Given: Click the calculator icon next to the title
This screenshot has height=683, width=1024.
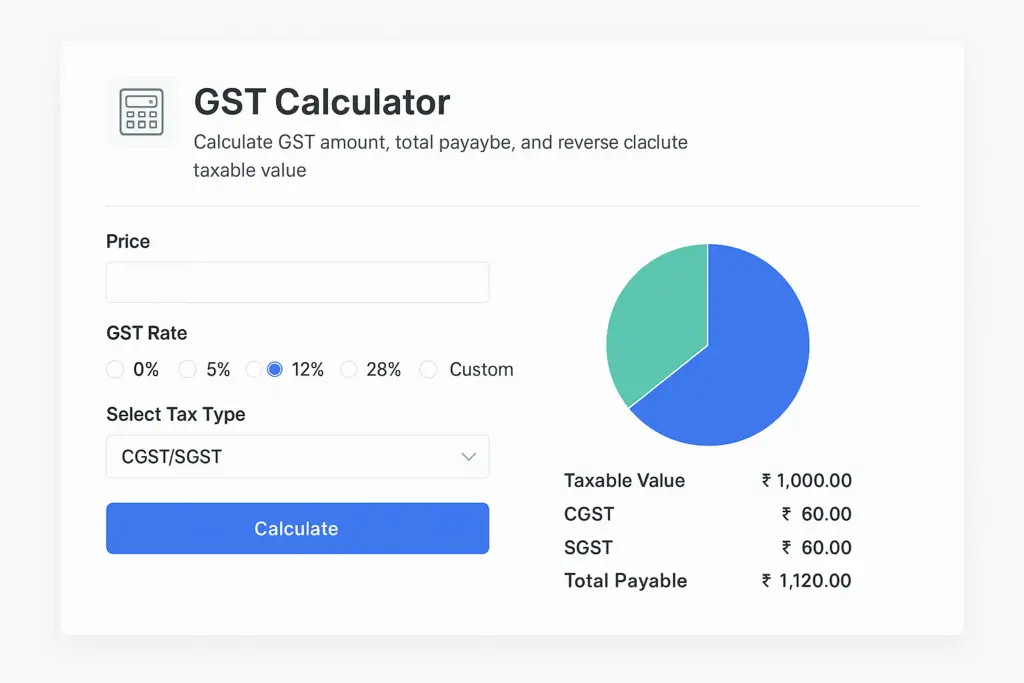Looking at the screenshot, I should click(x=141, y=112).
